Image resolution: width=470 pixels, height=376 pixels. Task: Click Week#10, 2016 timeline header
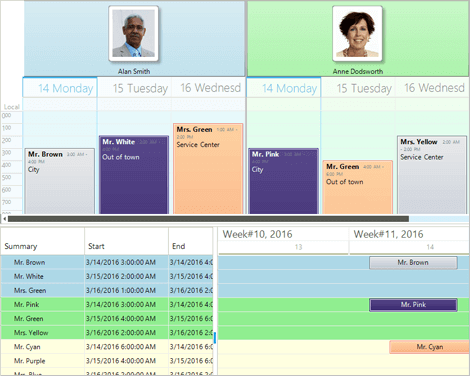point(283,234)
